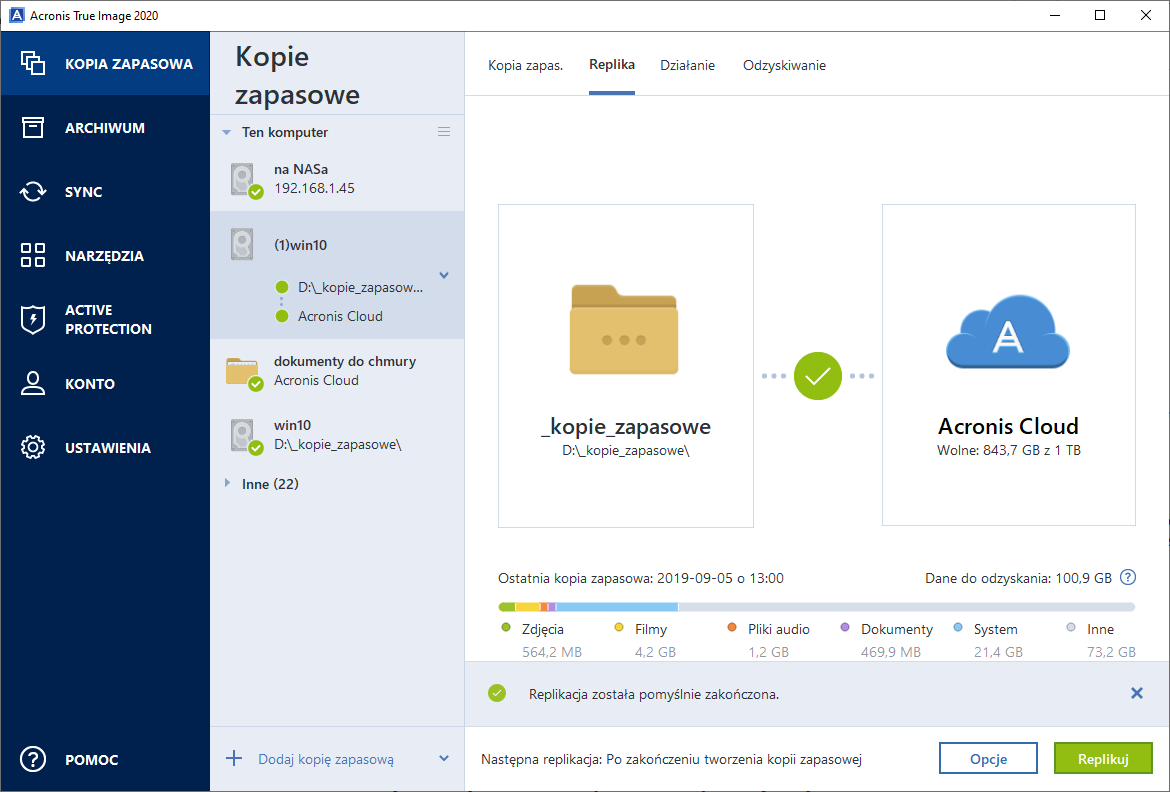Click the Opcje button
Viewport: 1170px width, 792px height.
click(x=988, y=759)
